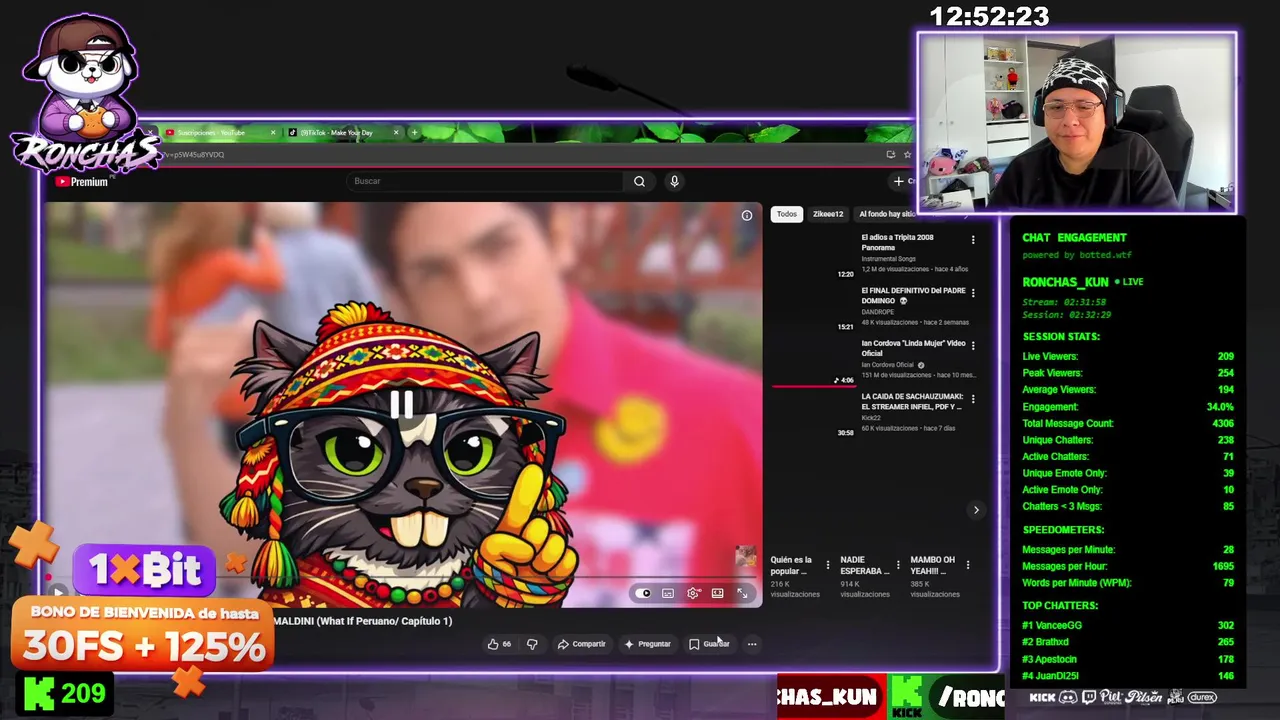Open the video info card icon
This screenshot has height=720, width=1280.
click(x=747, y=215)
